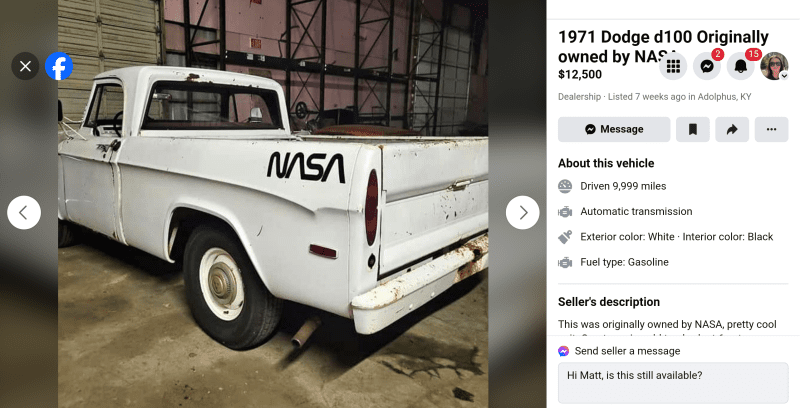
Task: Click the paint icon beside Exterior color
Action: 565,237
